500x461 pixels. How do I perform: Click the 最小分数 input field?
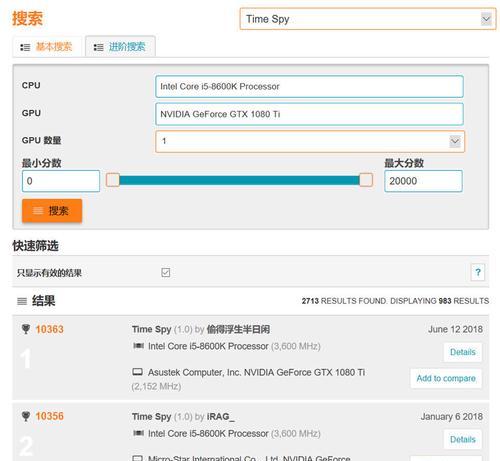(x=61, y=181)
